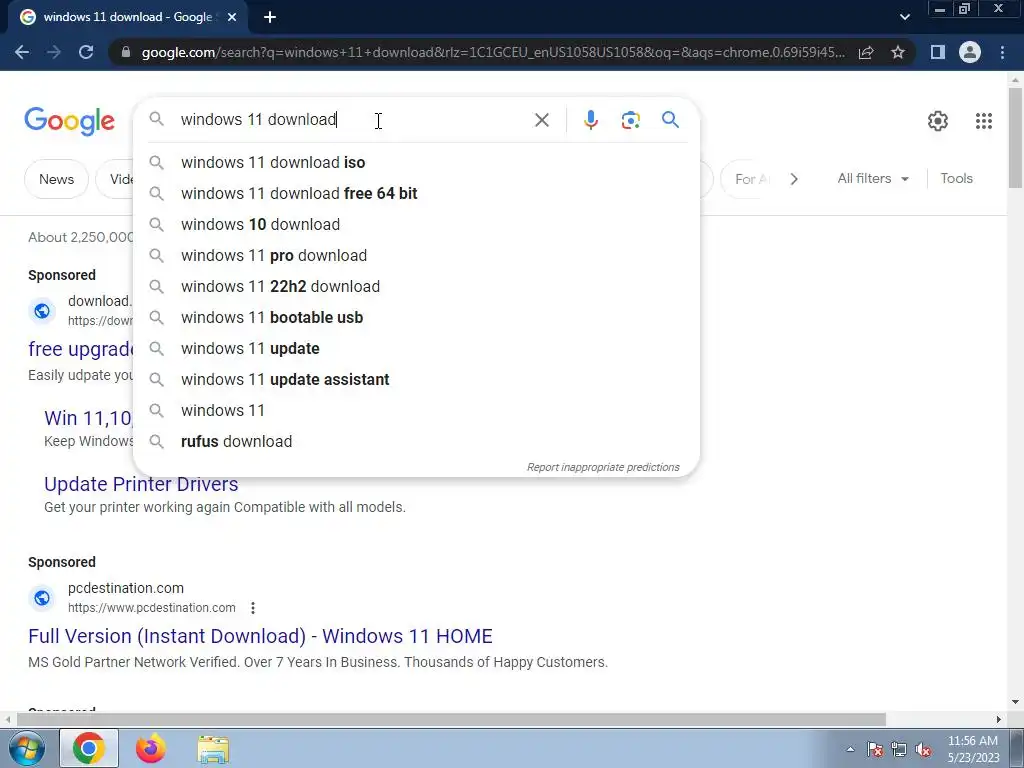Clear the search box with the X
This screenshot has height=768, width=1024.
[x=541, y=120]
